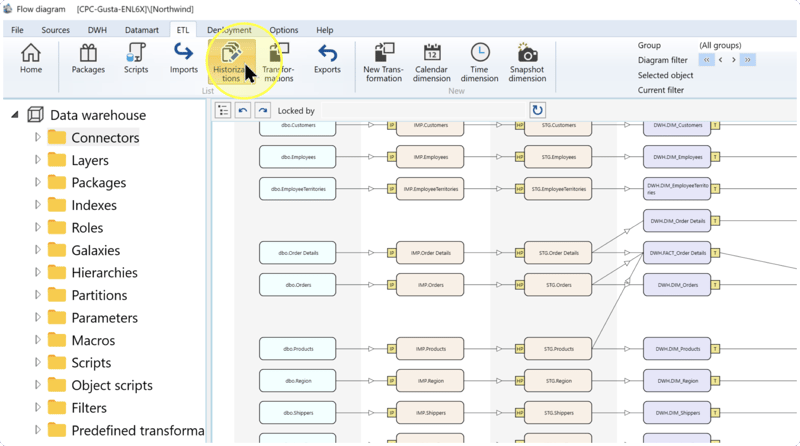Screen dimensions: 800x446
Task: Expand the Galaxies folder
Action: (x=37, y=250)
